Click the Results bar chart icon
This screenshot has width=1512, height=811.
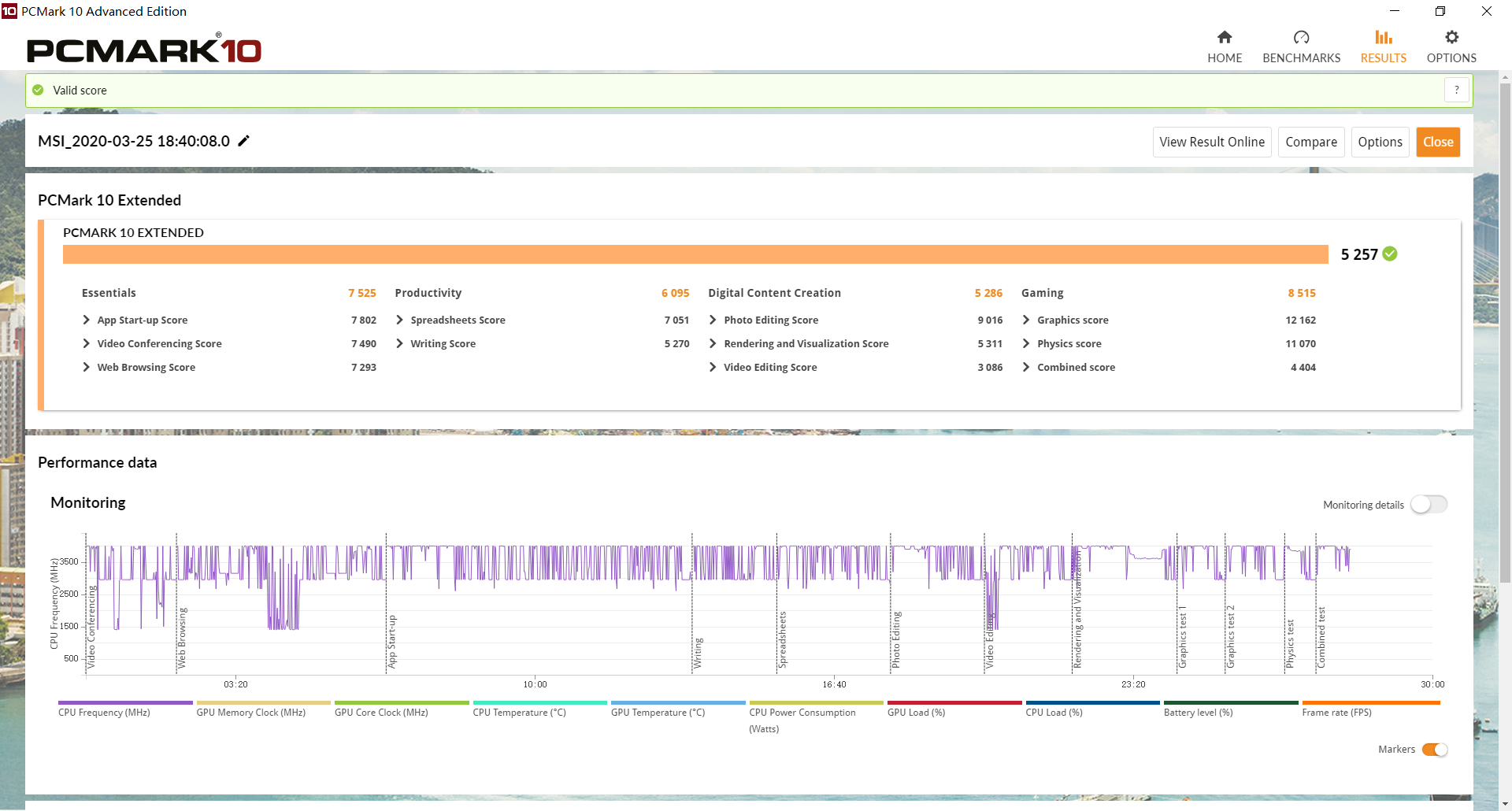point(1383,37)
